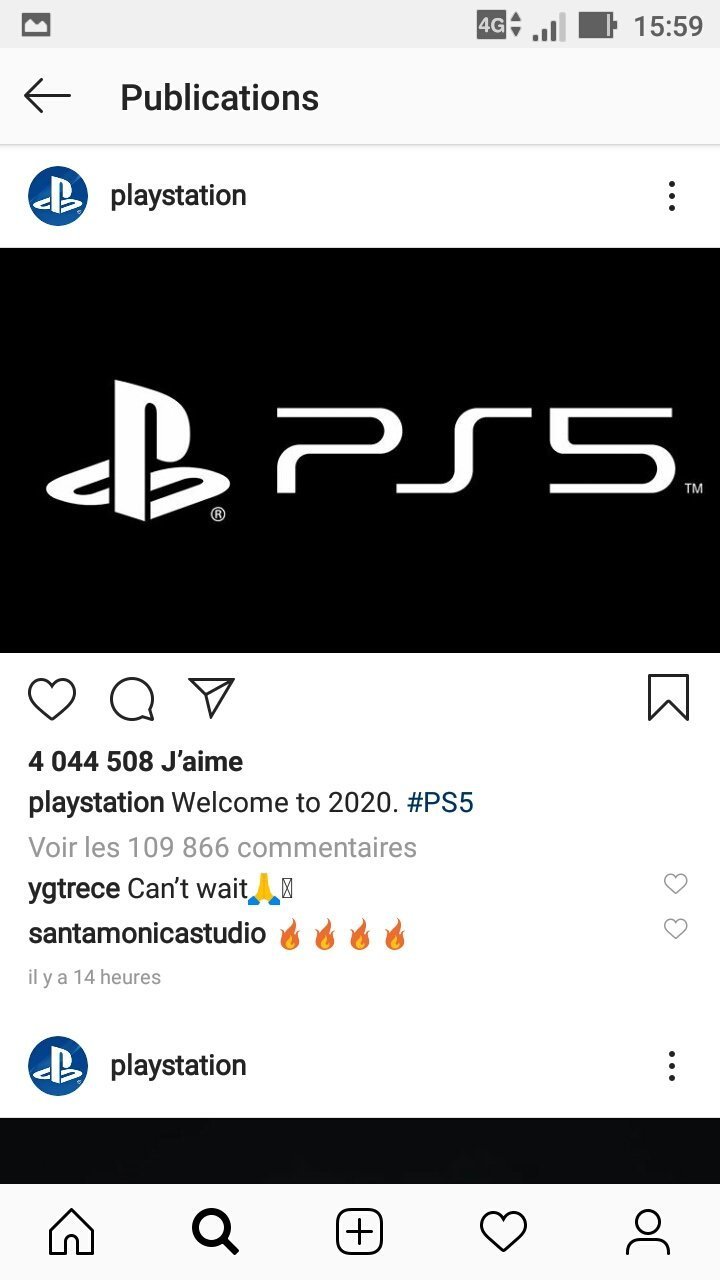Viewport: 720px width, 1280px height.
Task: View all 109 866 commentaires
Action: [223, 847]
